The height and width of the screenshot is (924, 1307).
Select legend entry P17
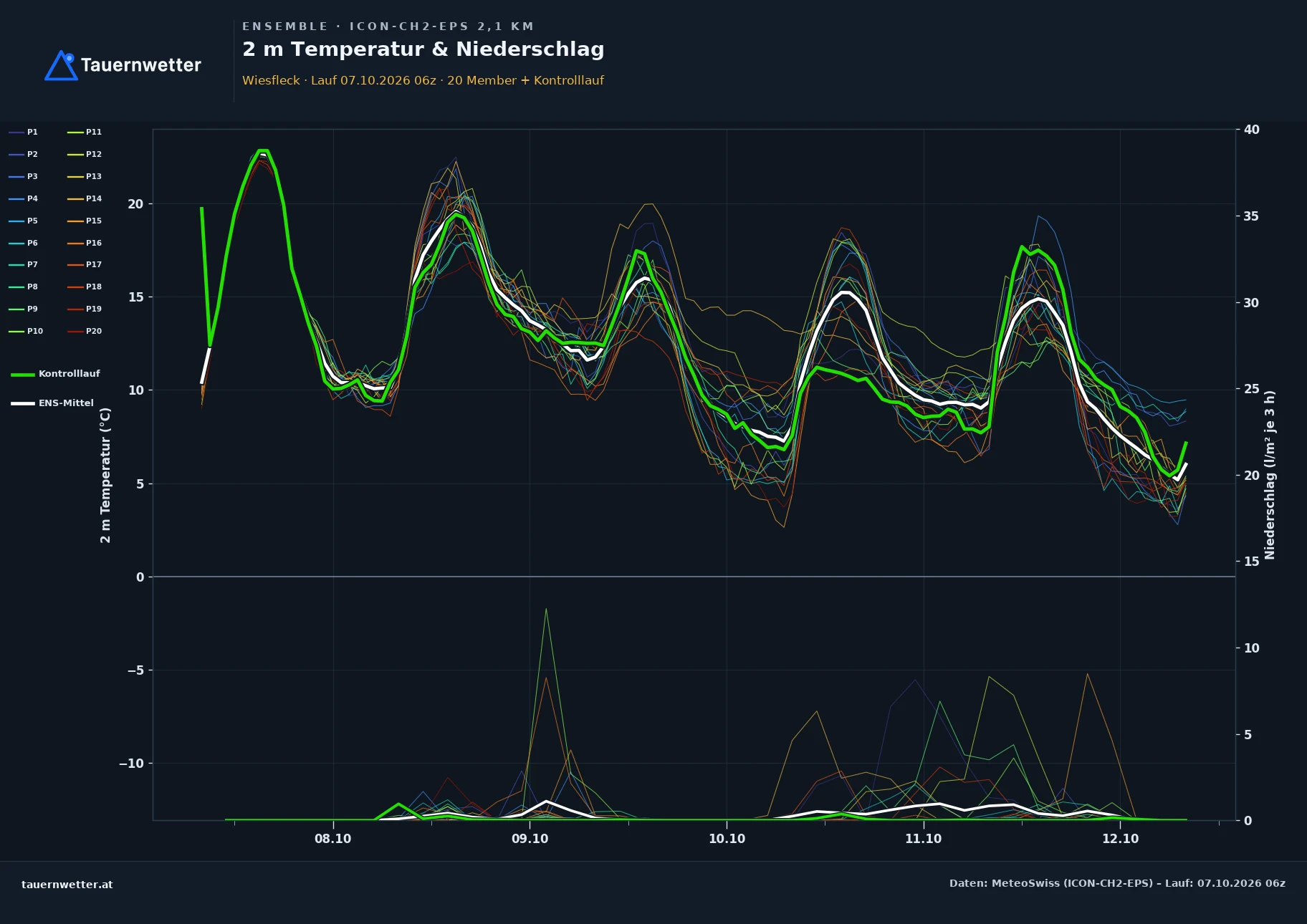coord(85,264)
